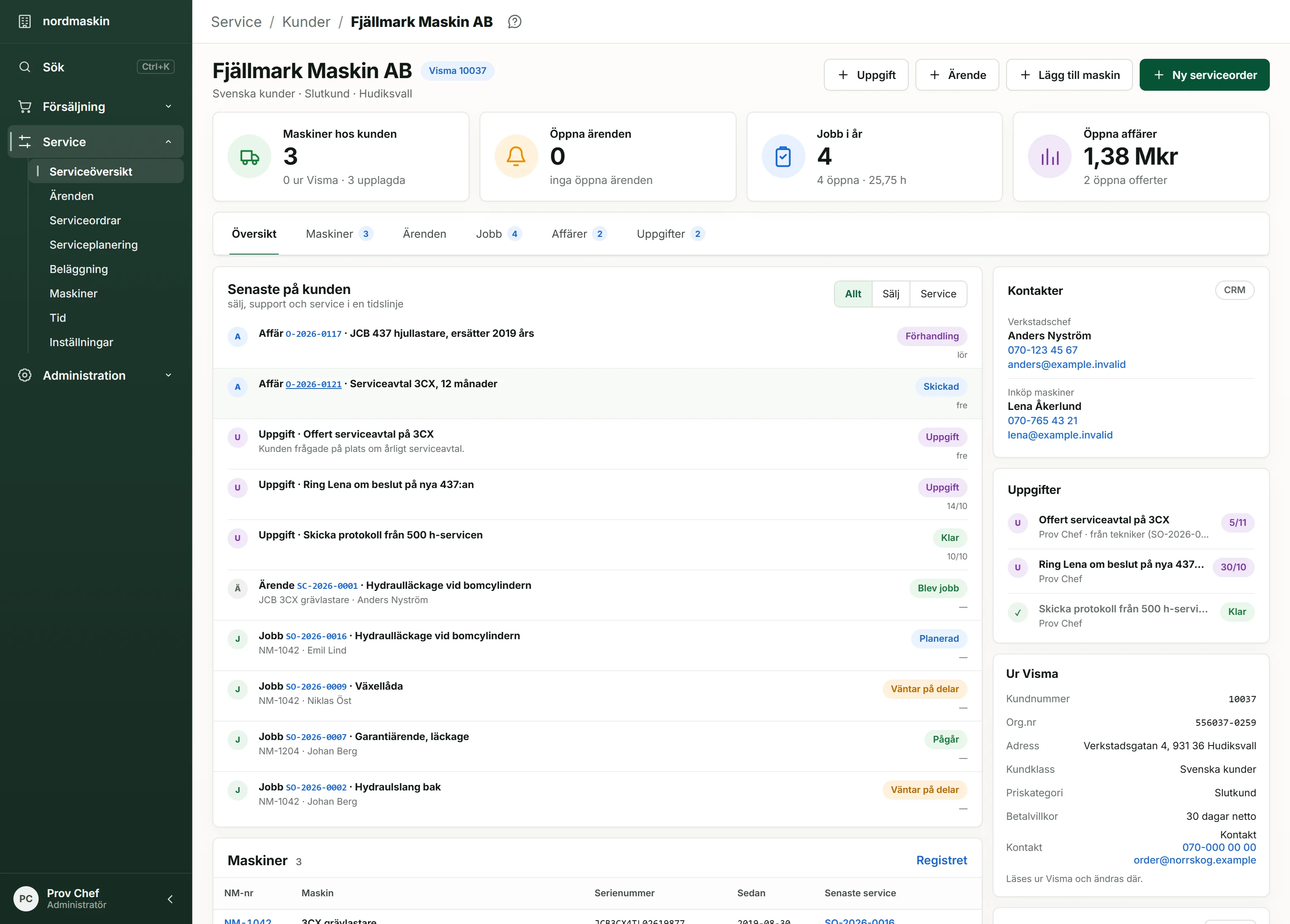Image resolution: width=1290 pixels, height=924 pixels.
Task: Select the Allt timeline filter
Action: click(x=852, y=294)
